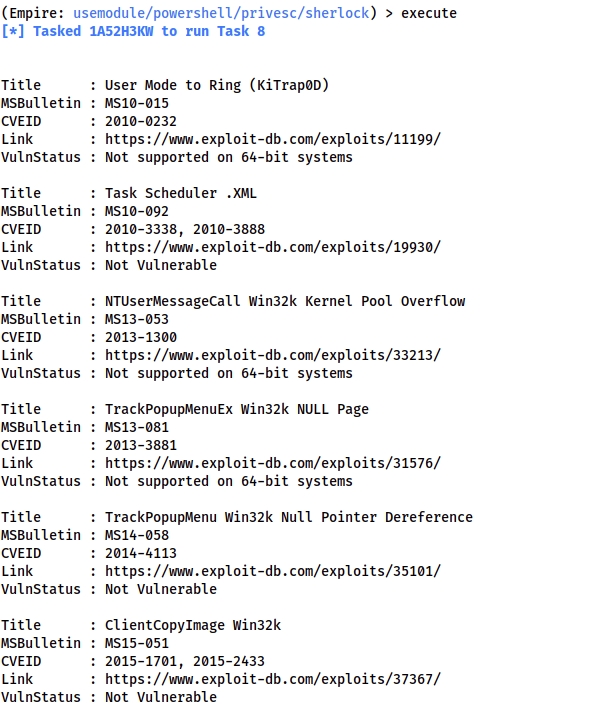The width and height of the screenshot is (601, 708).
Task: Click the MS10-015 bulletin value
Action: (x=137, y=103)
